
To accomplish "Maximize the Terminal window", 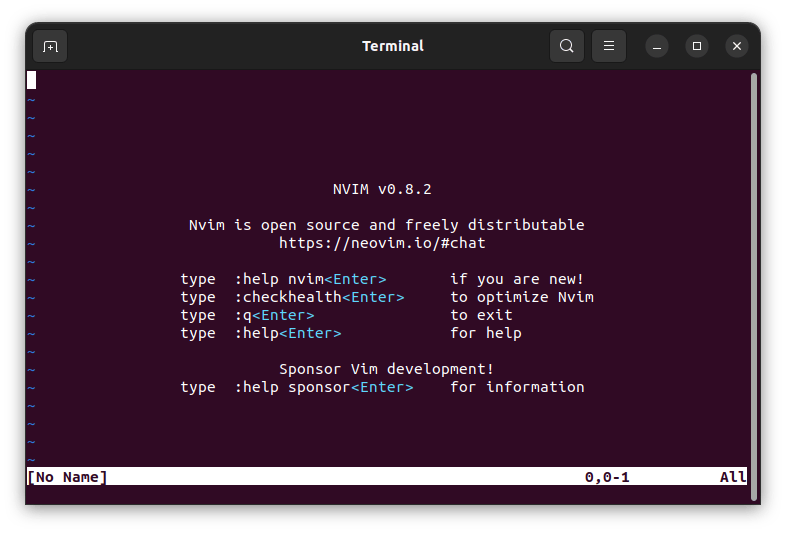I will (x=697, y=46).
